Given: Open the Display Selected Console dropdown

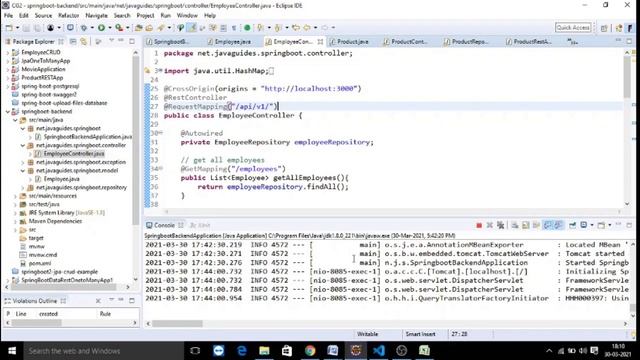Looking at the screenshot, I should tap(591, 225).
